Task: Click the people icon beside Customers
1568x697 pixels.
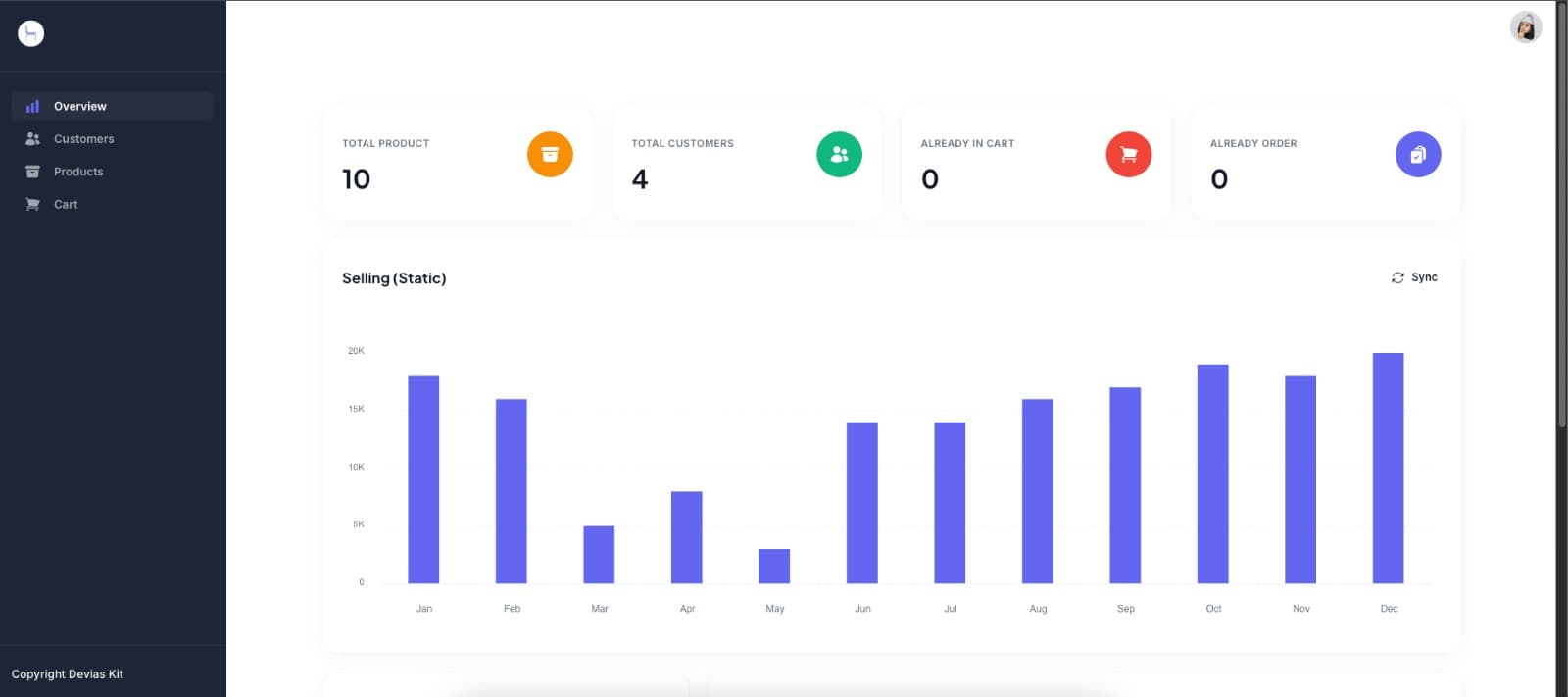Action: (32, 139)
